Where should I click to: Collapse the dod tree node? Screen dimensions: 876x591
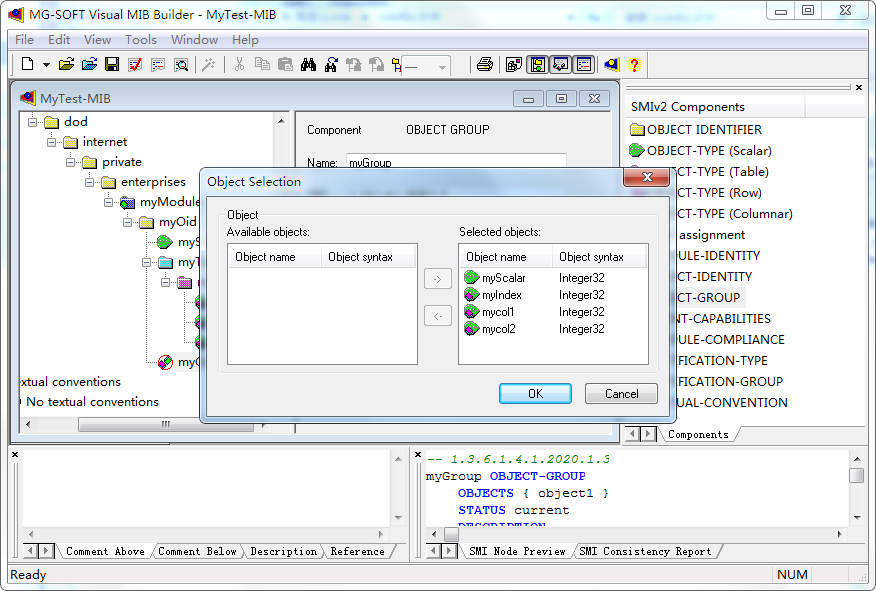click(x=33, y=122)
